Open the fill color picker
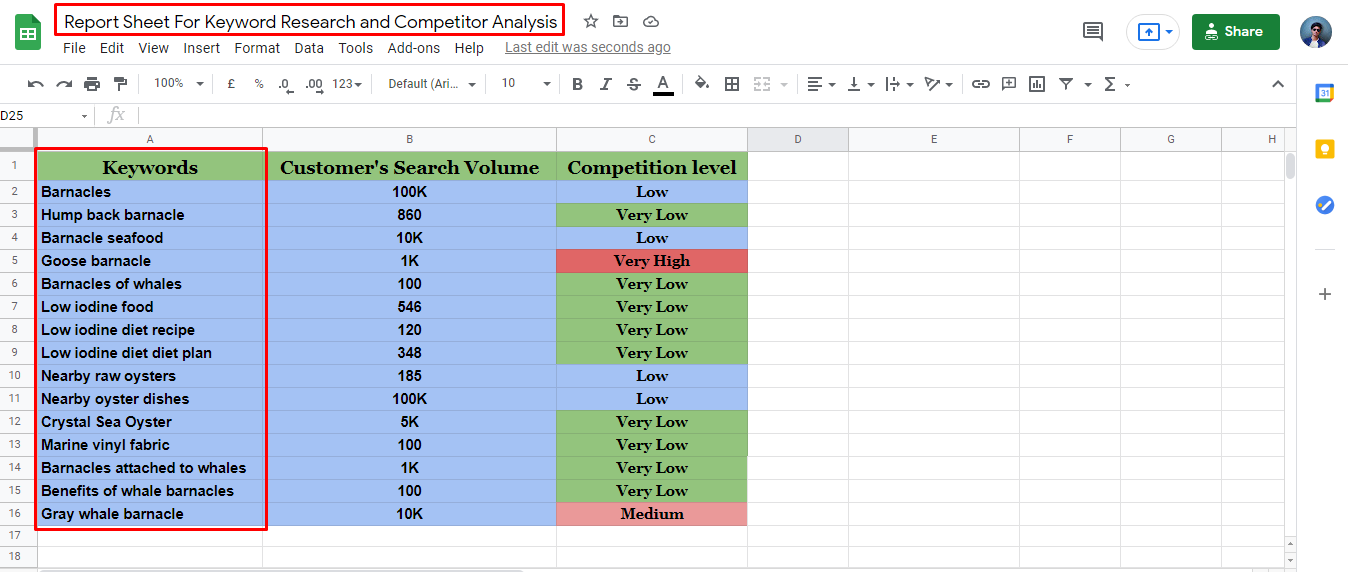The height and width of the screenshot is (572, 1348). [x=702, y=84]
